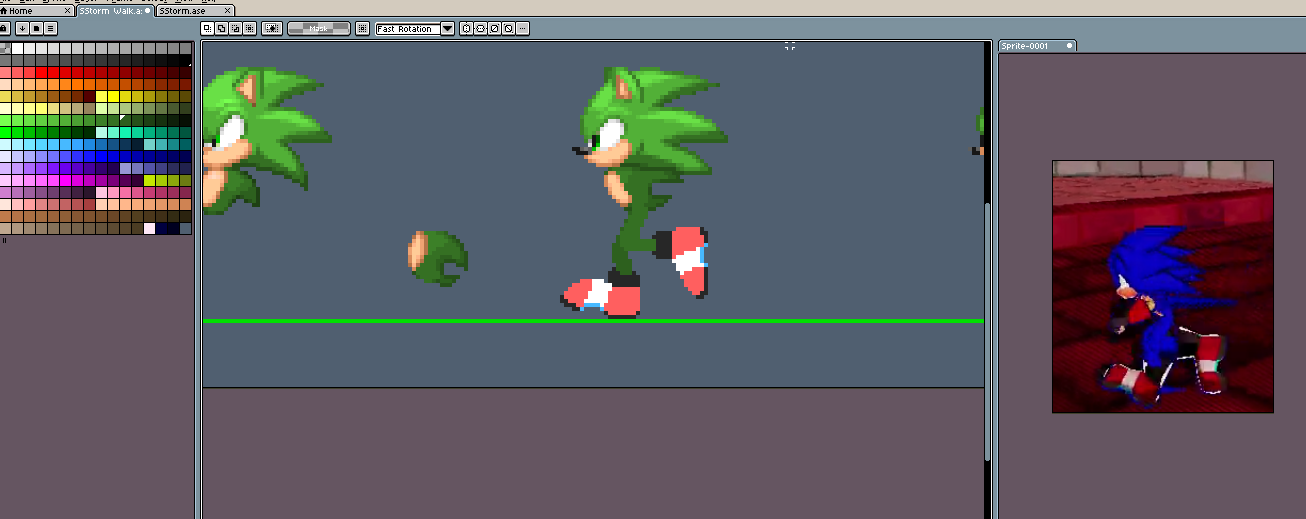The width and height of the screenshot is (1306, 519).
Task: Pick the pure blue palette swatch
Action: tap(102, 156)
